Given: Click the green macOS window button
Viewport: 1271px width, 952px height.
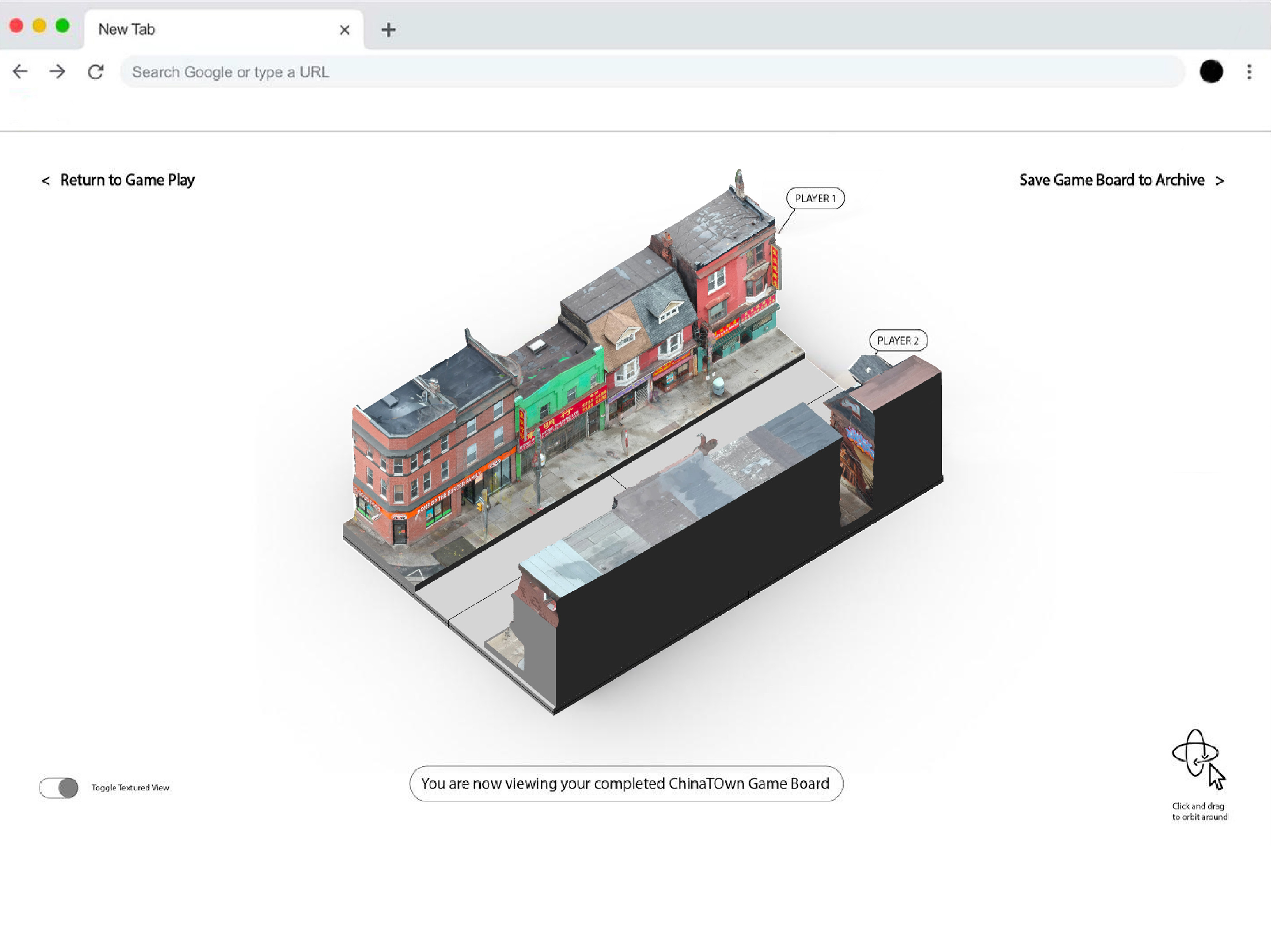Looking at the screenshot, I should click(63, 26).
